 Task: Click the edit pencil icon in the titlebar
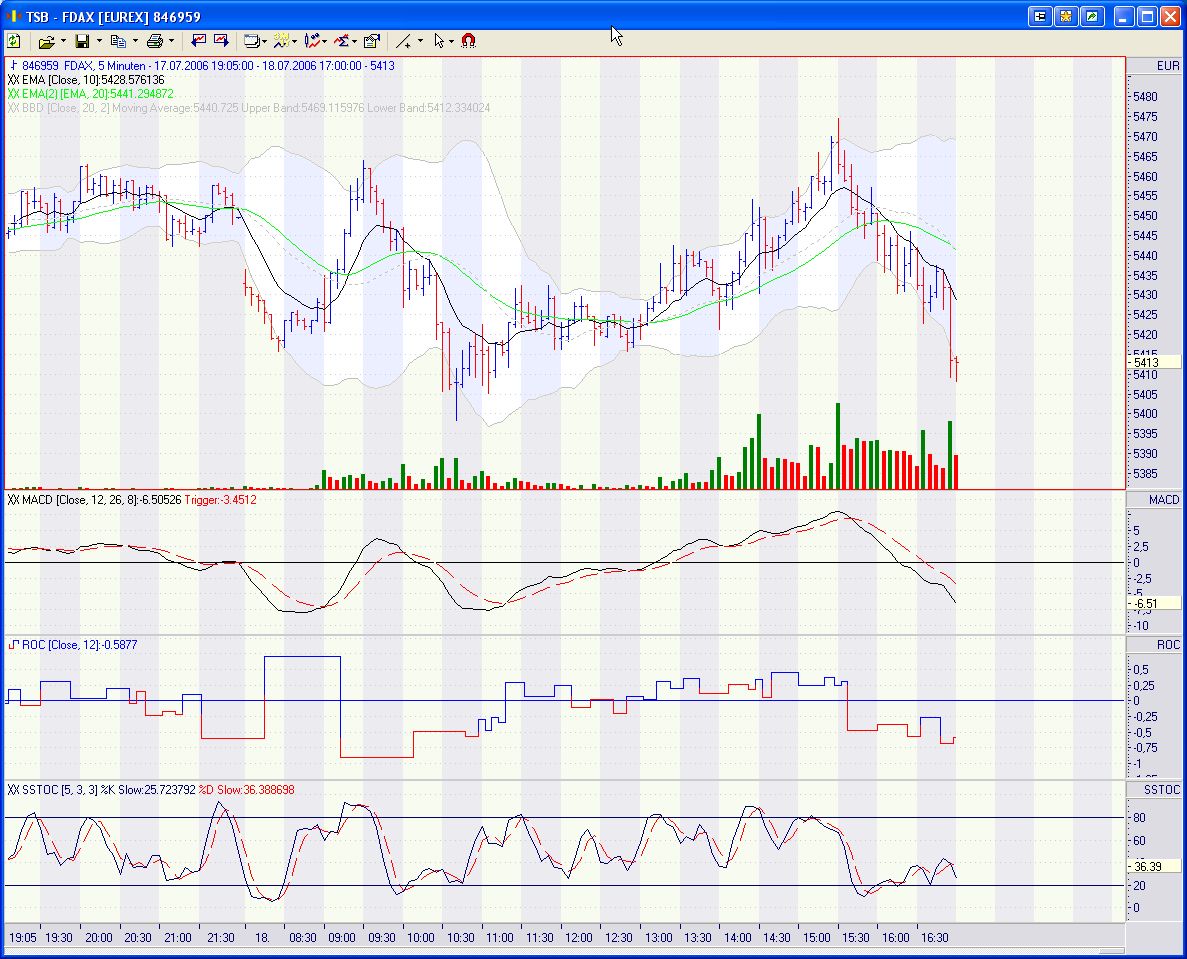pyautogui.click(x=1093, y=16)
